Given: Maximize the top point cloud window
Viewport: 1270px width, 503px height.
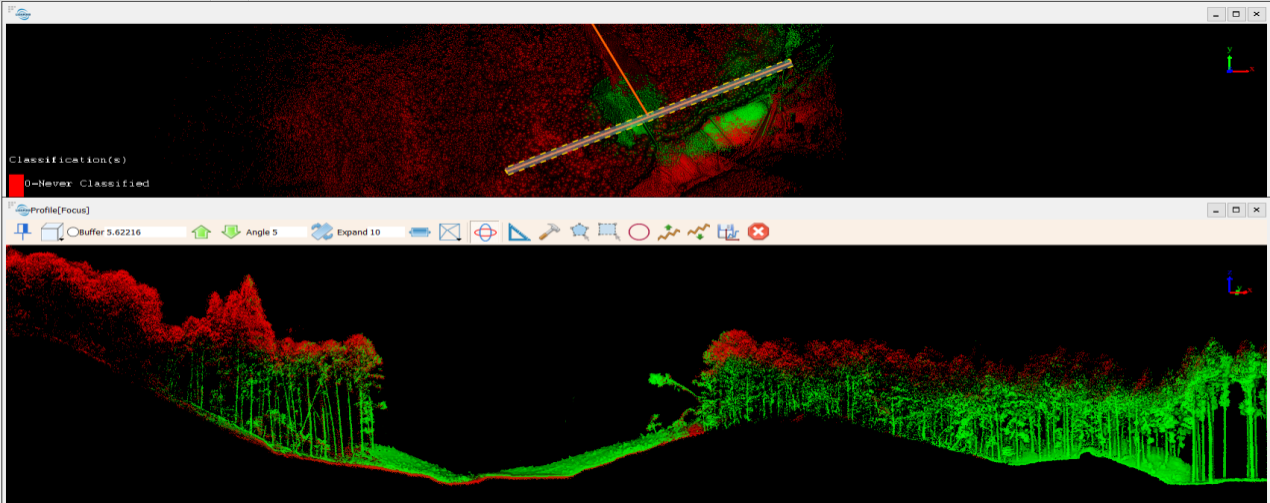Looking at the screenshot, I should coord(1235,14).
